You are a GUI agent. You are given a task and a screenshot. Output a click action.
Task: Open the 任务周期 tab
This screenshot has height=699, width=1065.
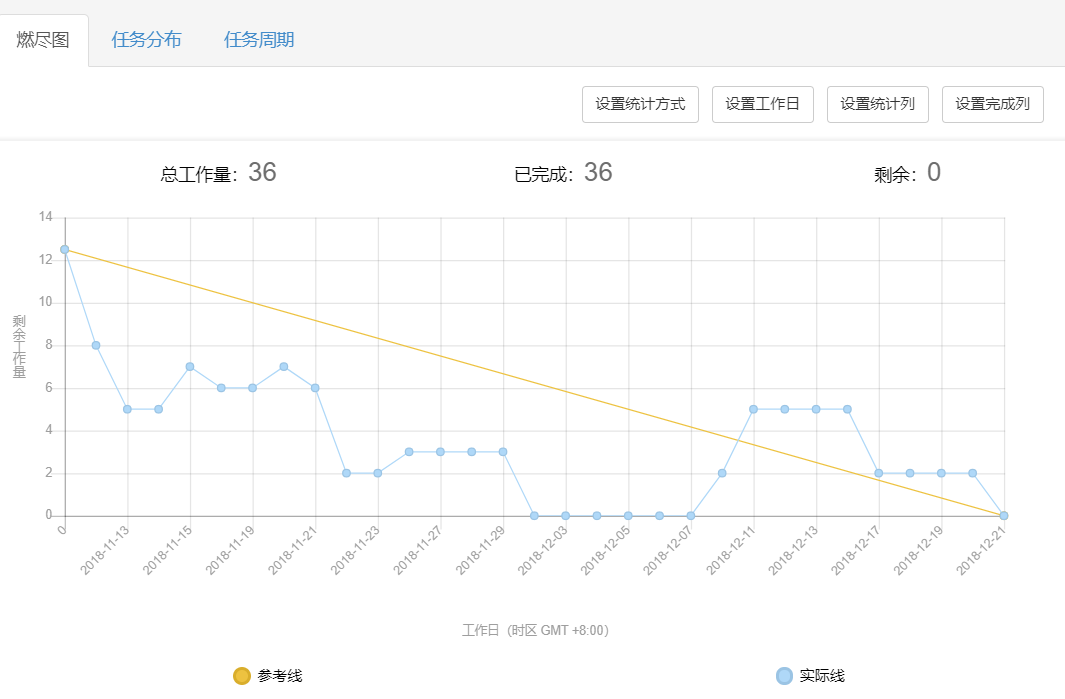(259, 40)
